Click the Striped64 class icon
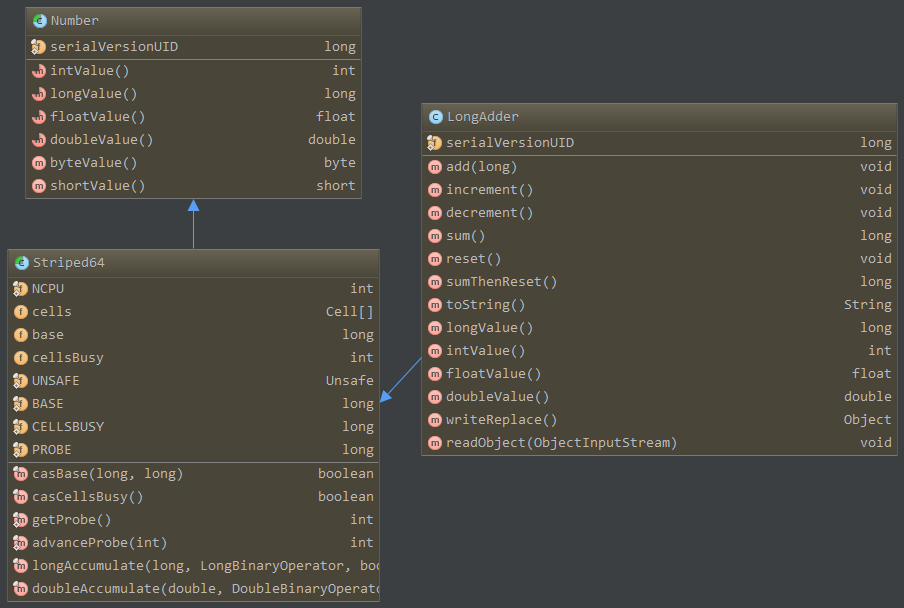The height and width of the screenshot is (608, 904). coord(21,263)
